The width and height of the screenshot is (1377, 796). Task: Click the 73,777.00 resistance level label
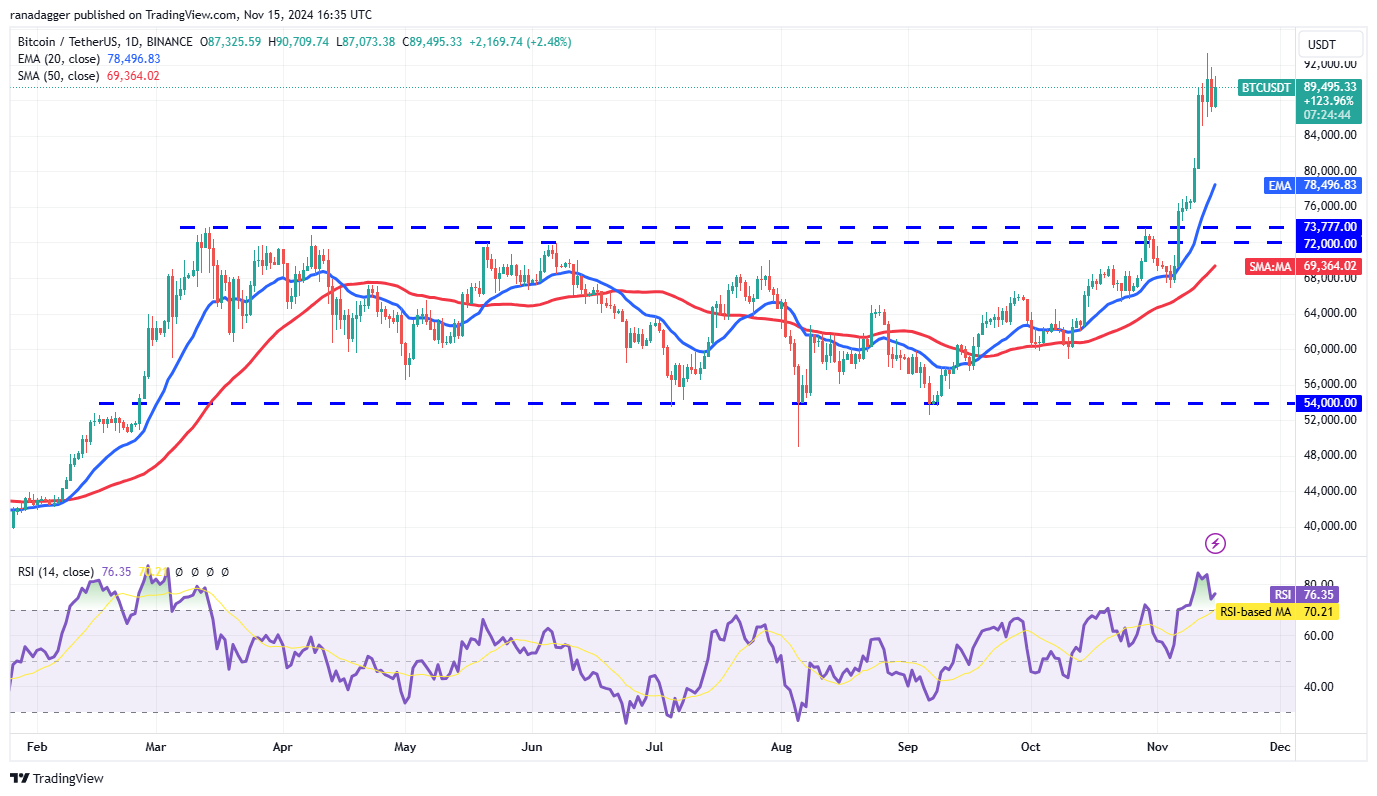1330,227
